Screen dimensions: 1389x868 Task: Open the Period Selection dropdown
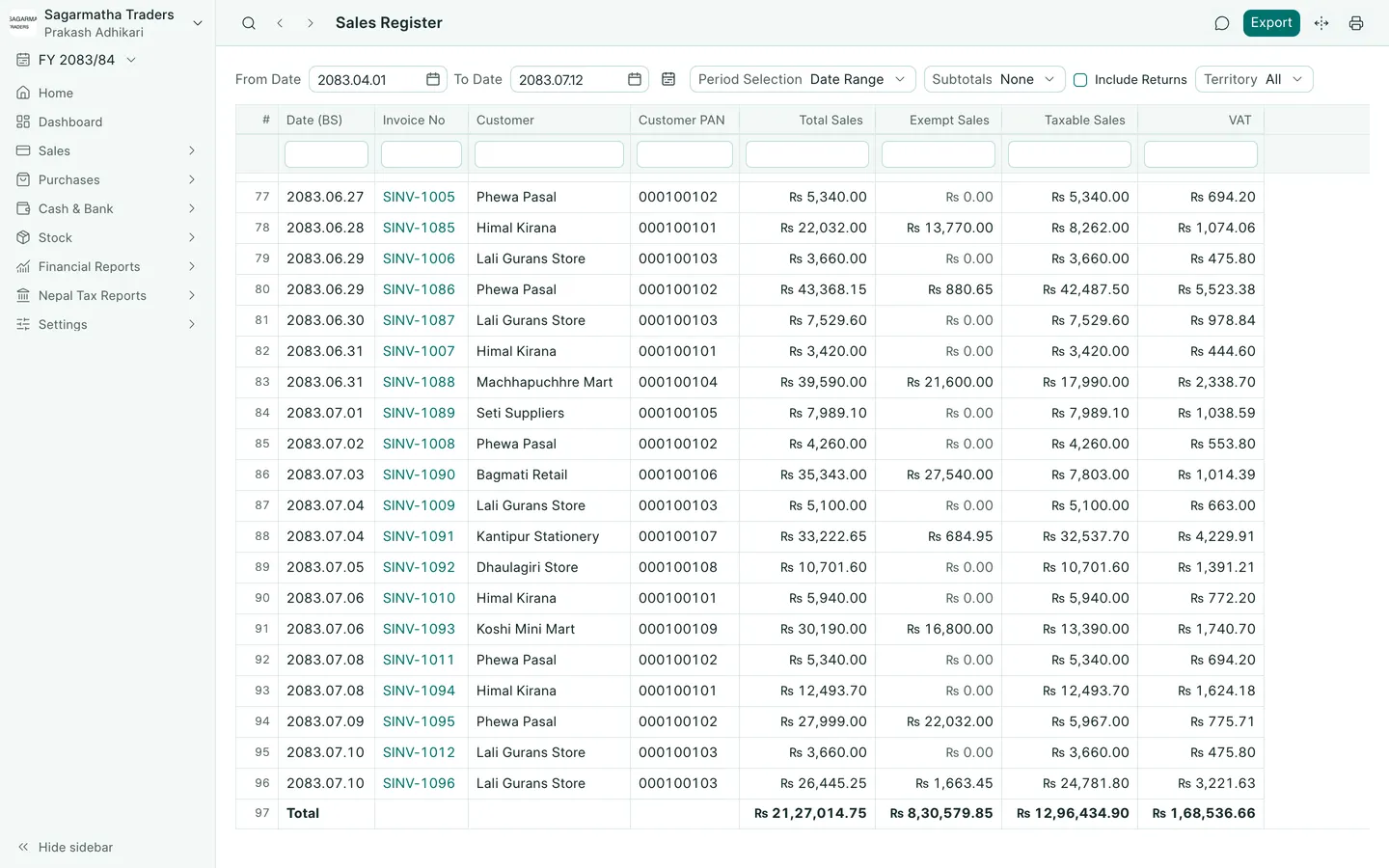point(803,79)
